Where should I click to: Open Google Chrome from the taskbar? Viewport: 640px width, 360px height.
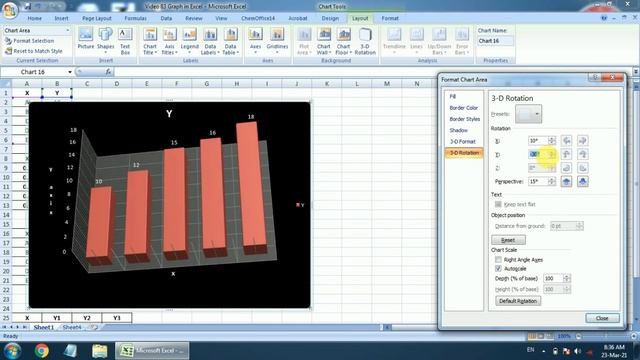41,351
